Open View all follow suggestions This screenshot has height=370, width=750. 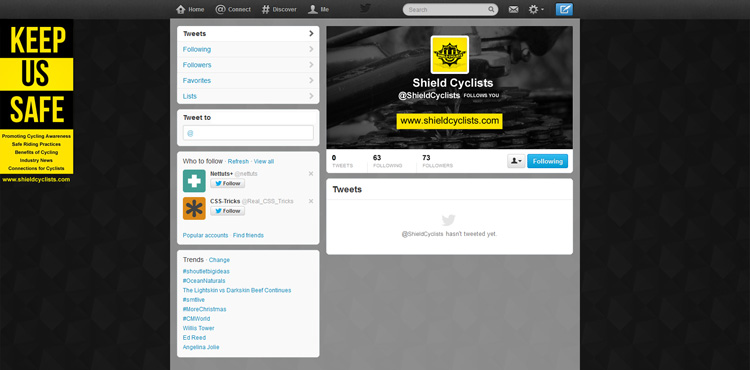coord(264,162)
